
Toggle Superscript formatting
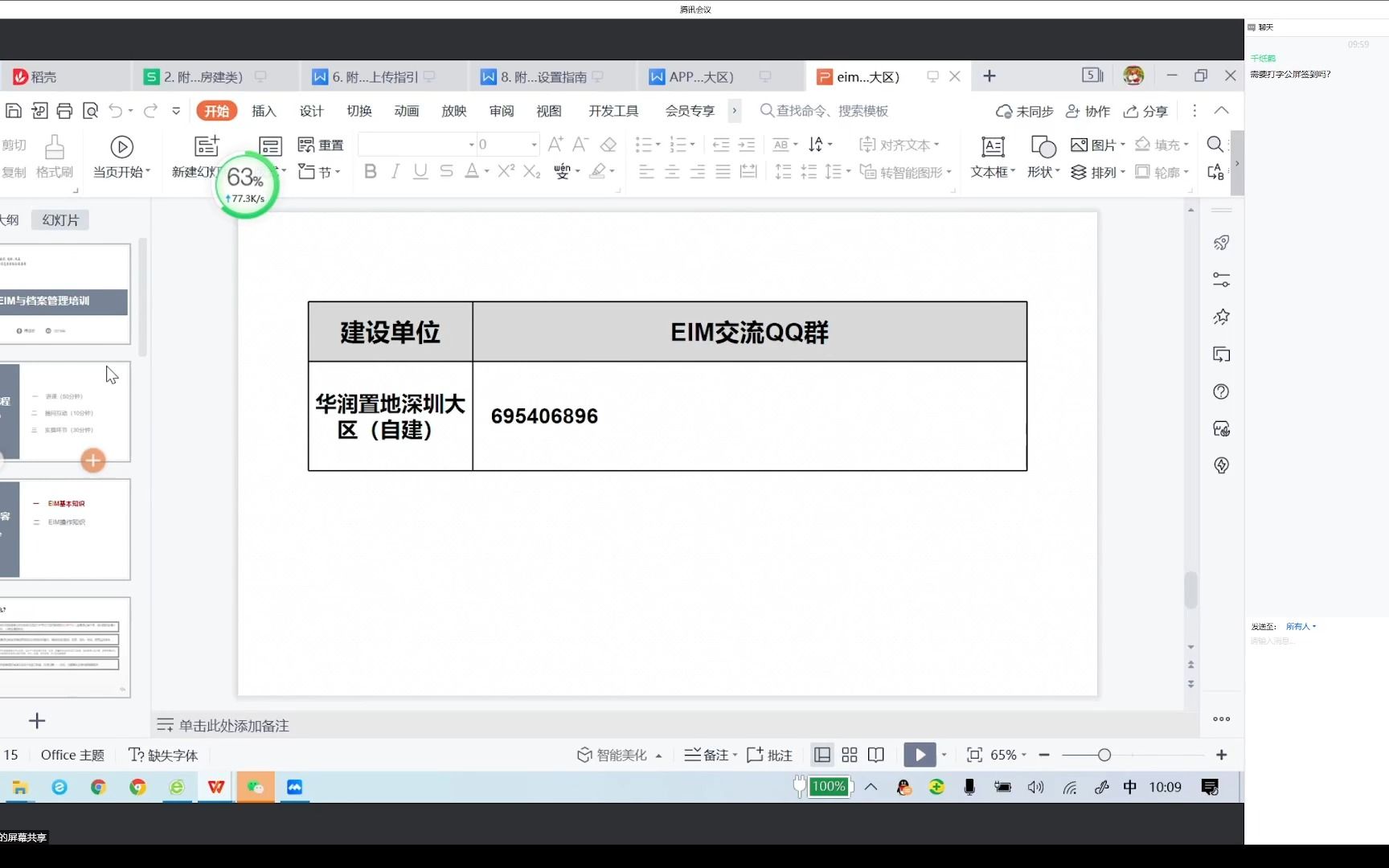pos(506,171)
